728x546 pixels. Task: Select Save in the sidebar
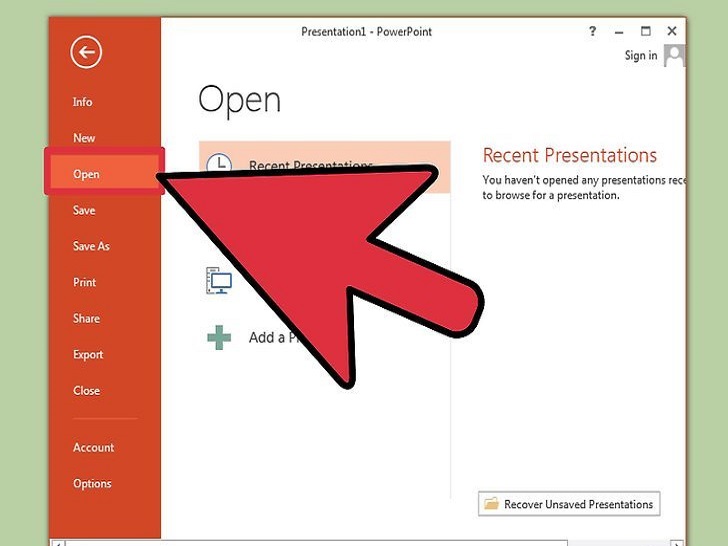84,210
